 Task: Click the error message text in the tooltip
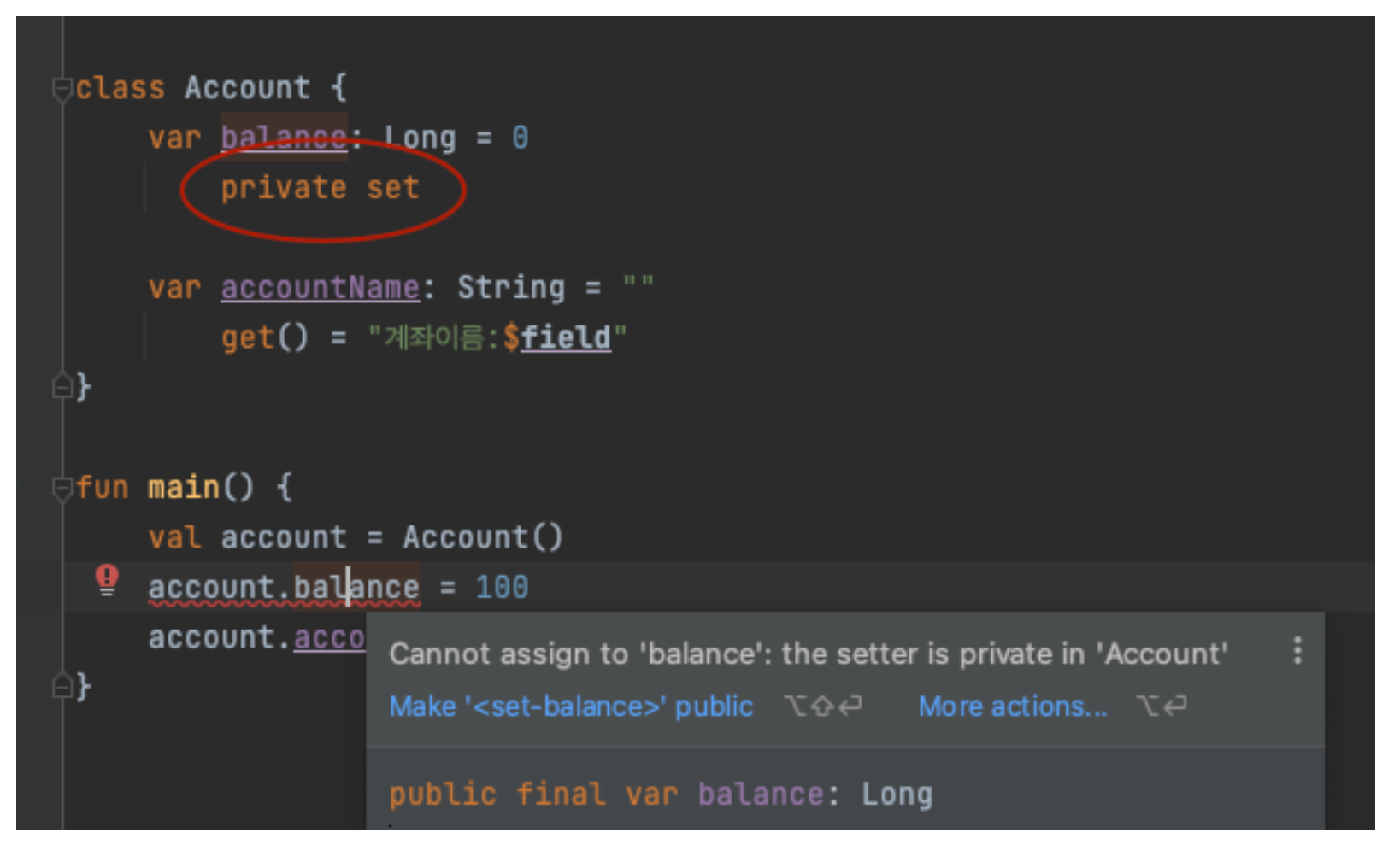tap(808, 654)
